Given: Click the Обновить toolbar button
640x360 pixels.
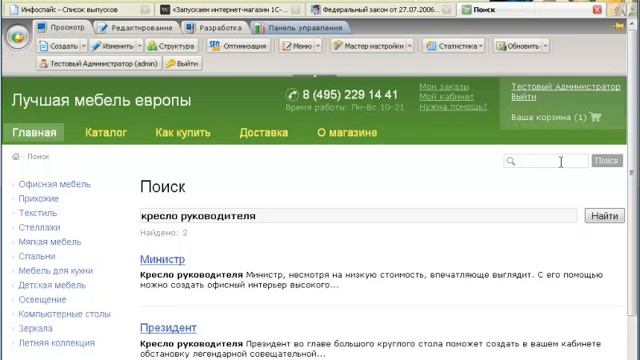Looking at the screenshot, I should click(518, 46).
